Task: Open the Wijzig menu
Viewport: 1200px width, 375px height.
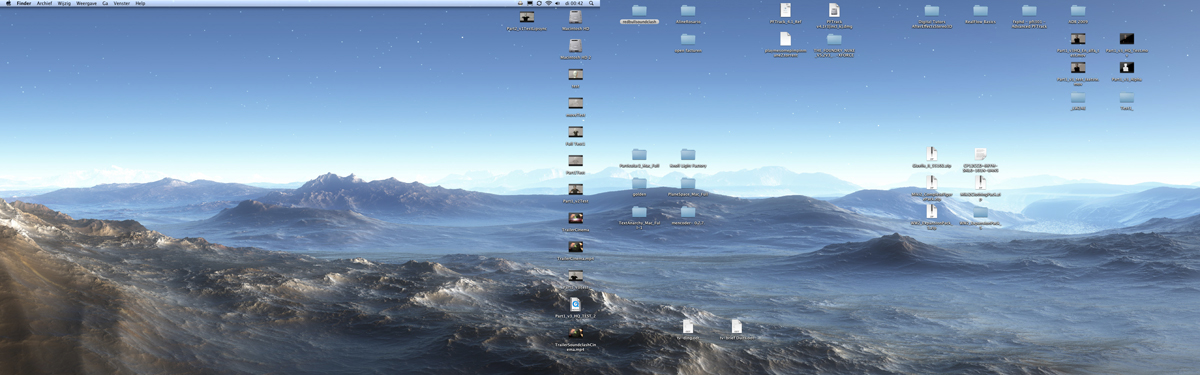Action: tap(64, 3)
